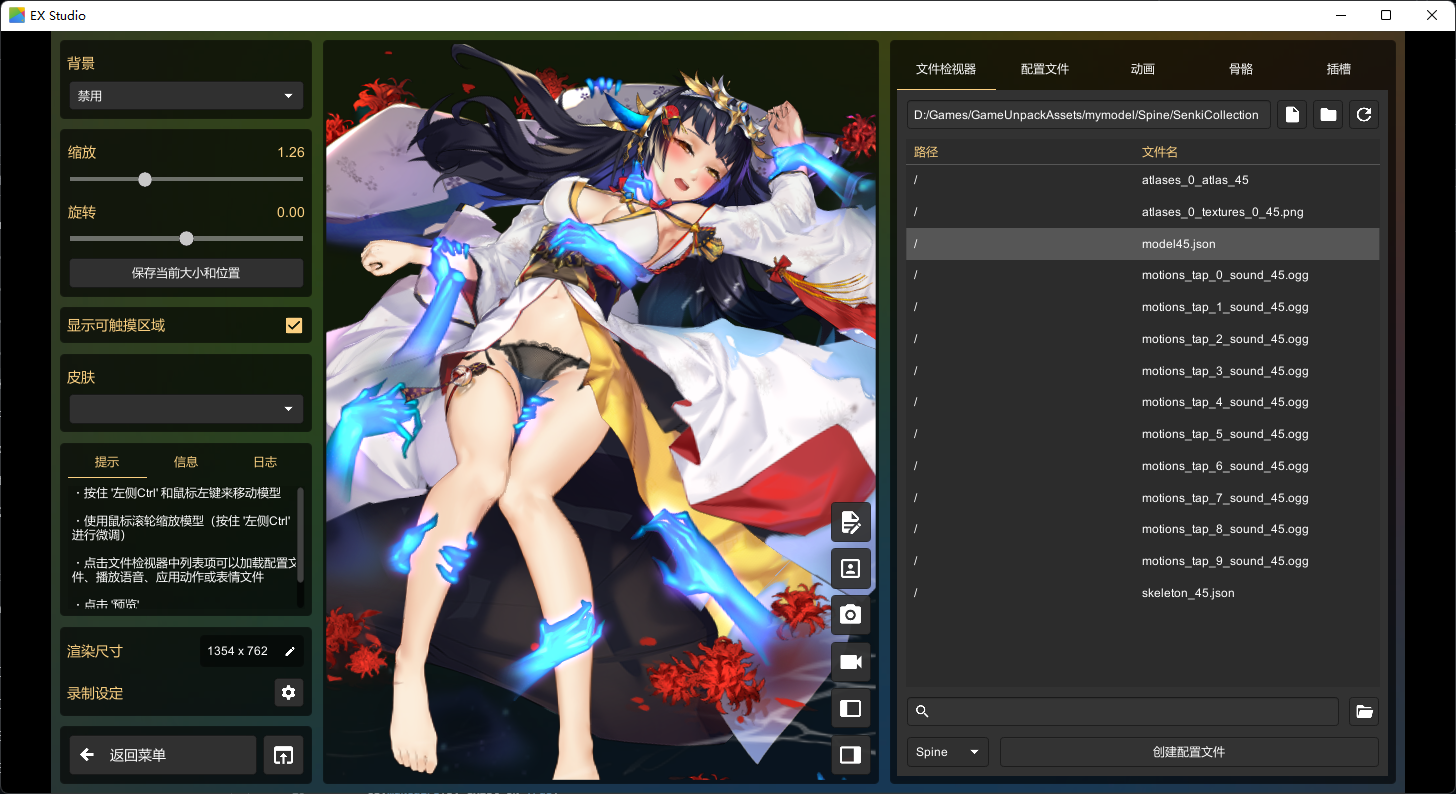Click the 返回菜单 button

[163, 755]
